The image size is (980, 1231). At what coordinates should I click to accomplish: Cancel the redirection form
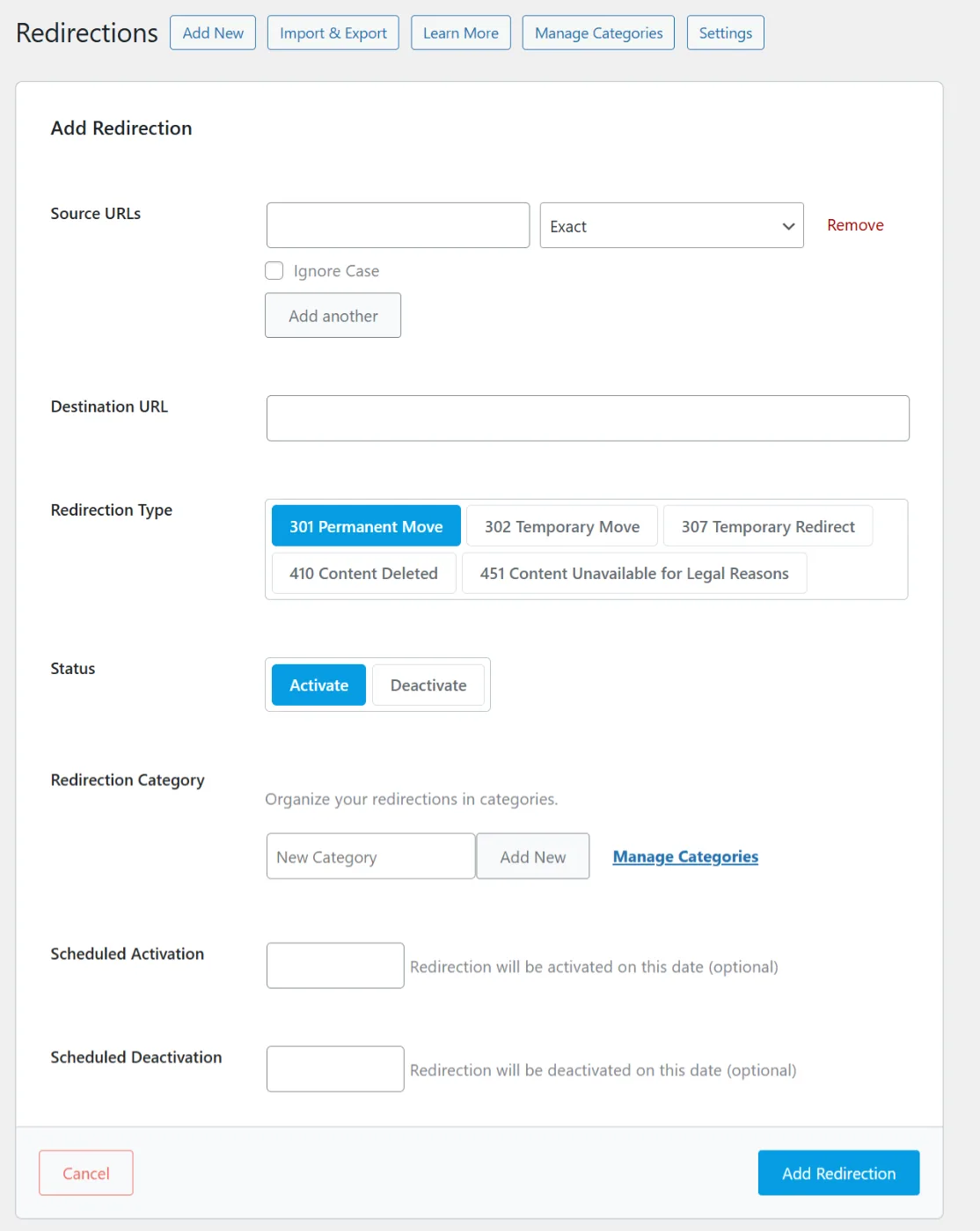(85, 1173)
